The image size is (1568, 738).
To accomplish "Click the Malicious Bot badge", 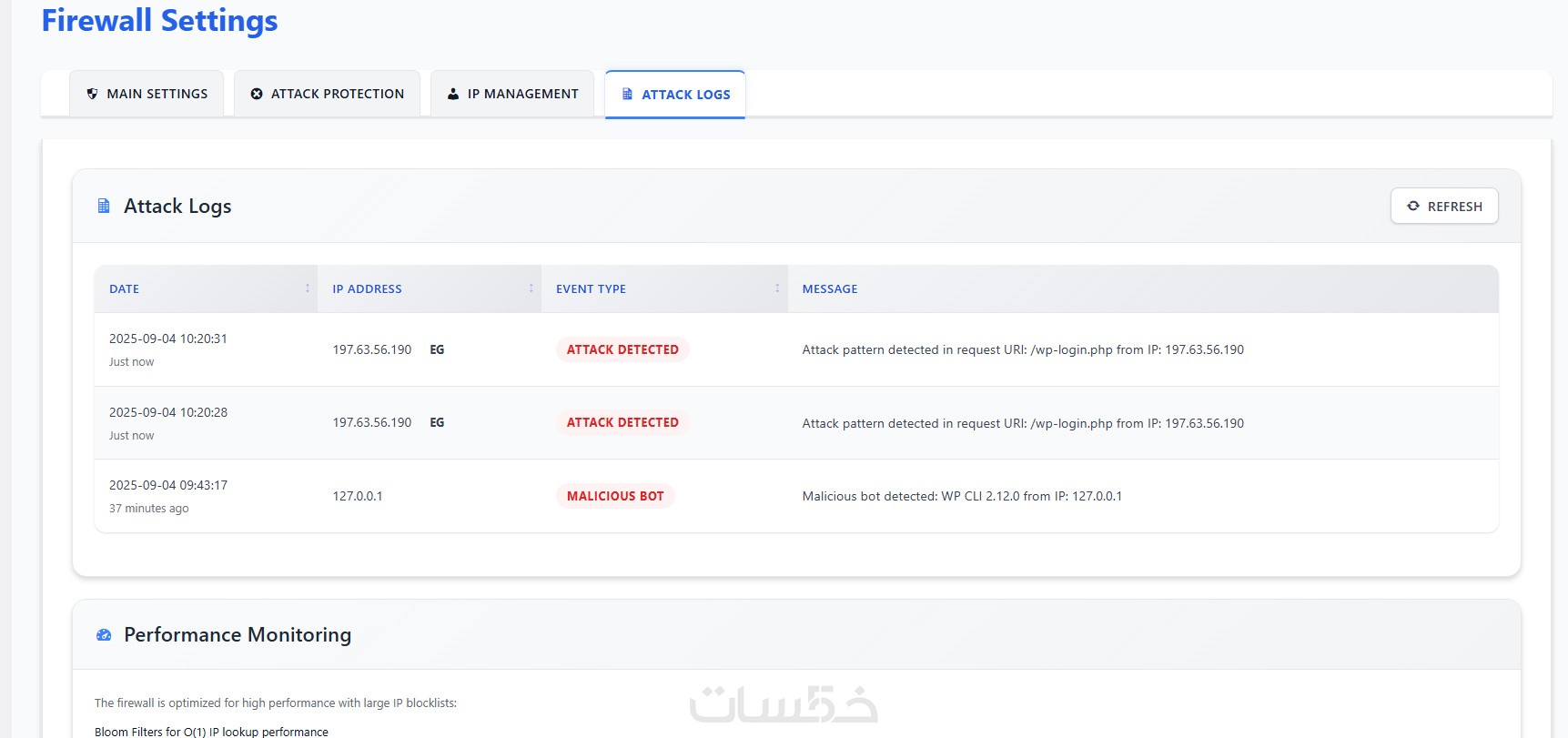I will pos(615,496).
